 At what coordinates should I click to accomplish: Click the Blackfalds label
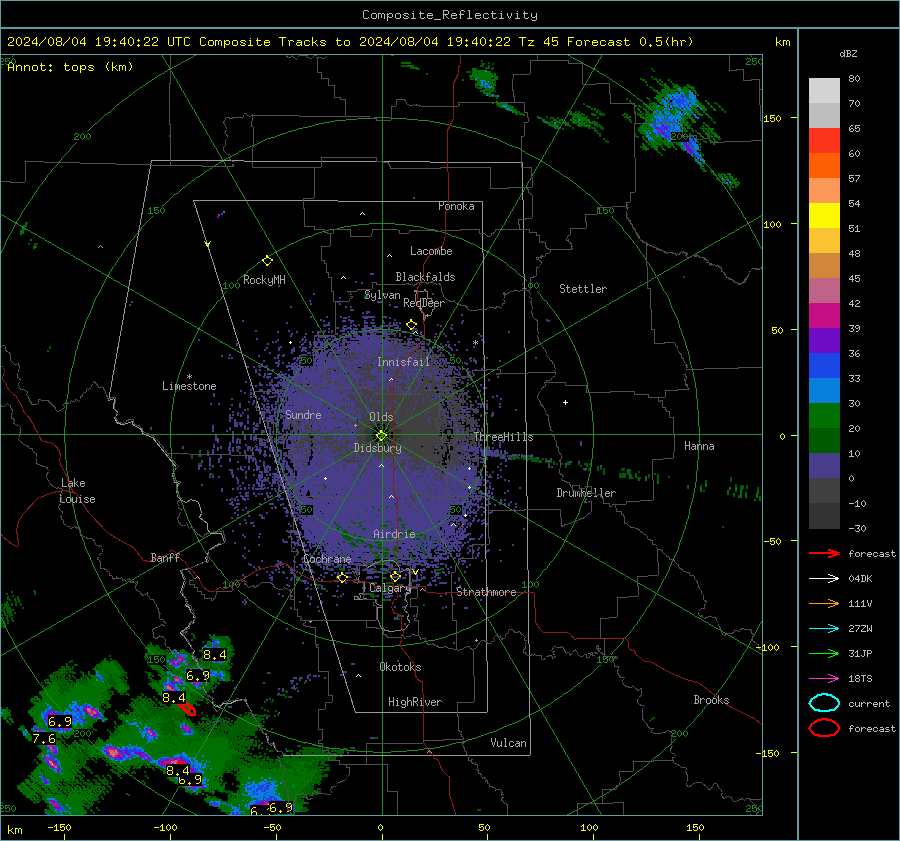[x=425, y=277]
